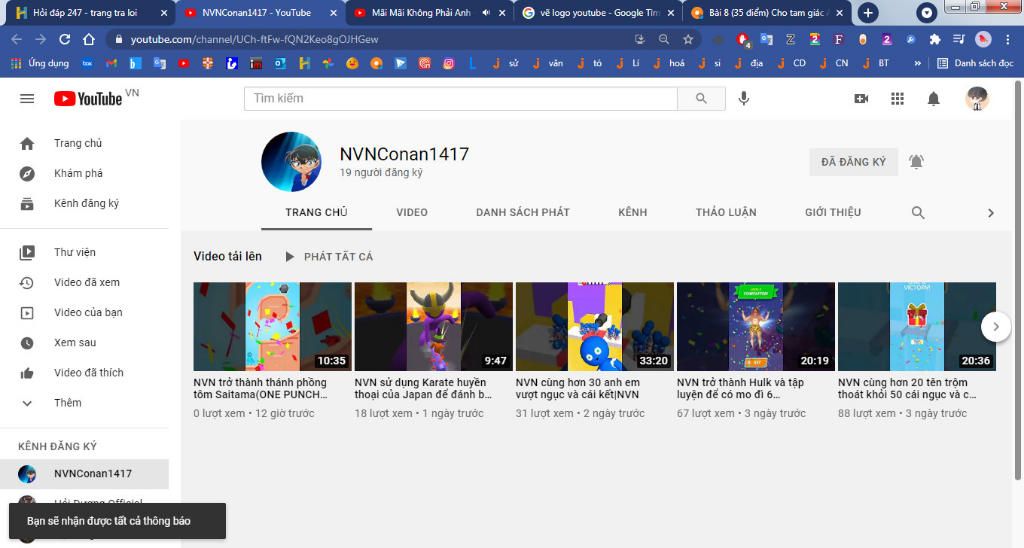The height and width of the screenshot is (548, 1024).
Task: Open video title NVN trở thành thánh phồng tôm
Action: [x=261, y=388]
